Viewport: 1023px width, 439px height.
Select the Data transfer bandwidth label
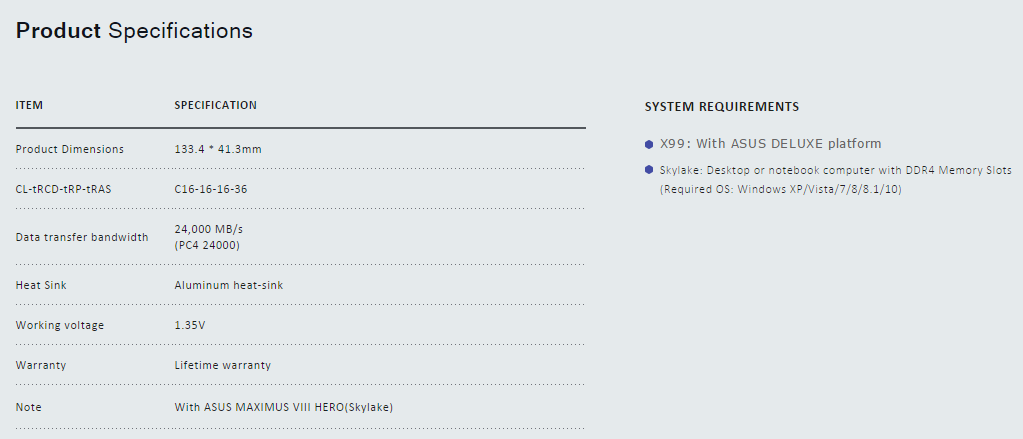point(82,237)
